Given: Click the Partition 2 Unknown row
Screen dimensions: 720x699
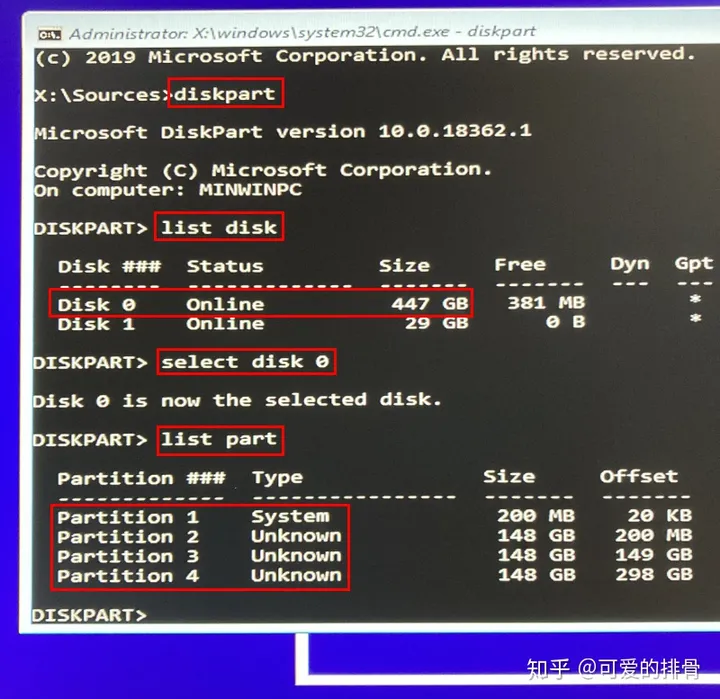Looking at the screenshot, I should pyautogui.click(x=374, y=536).
